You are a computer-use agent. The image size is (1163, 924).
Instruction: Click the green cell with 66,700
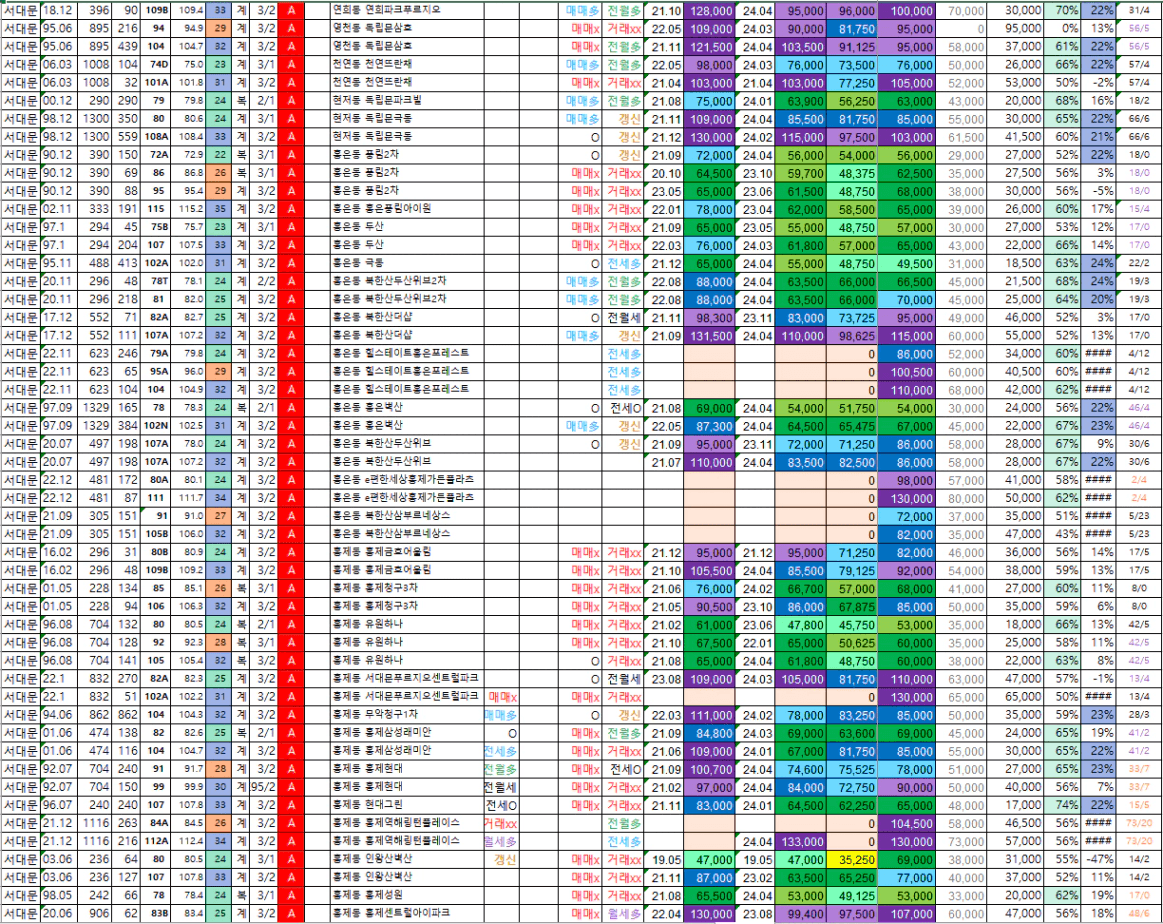click(x=800, y=589)
